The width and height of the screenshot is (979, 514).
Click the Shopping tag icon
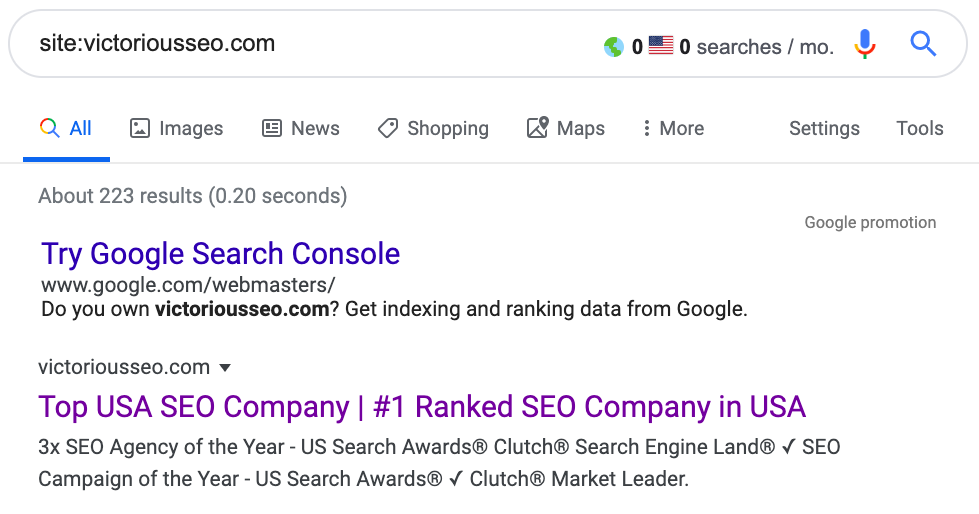click(388, 128)
